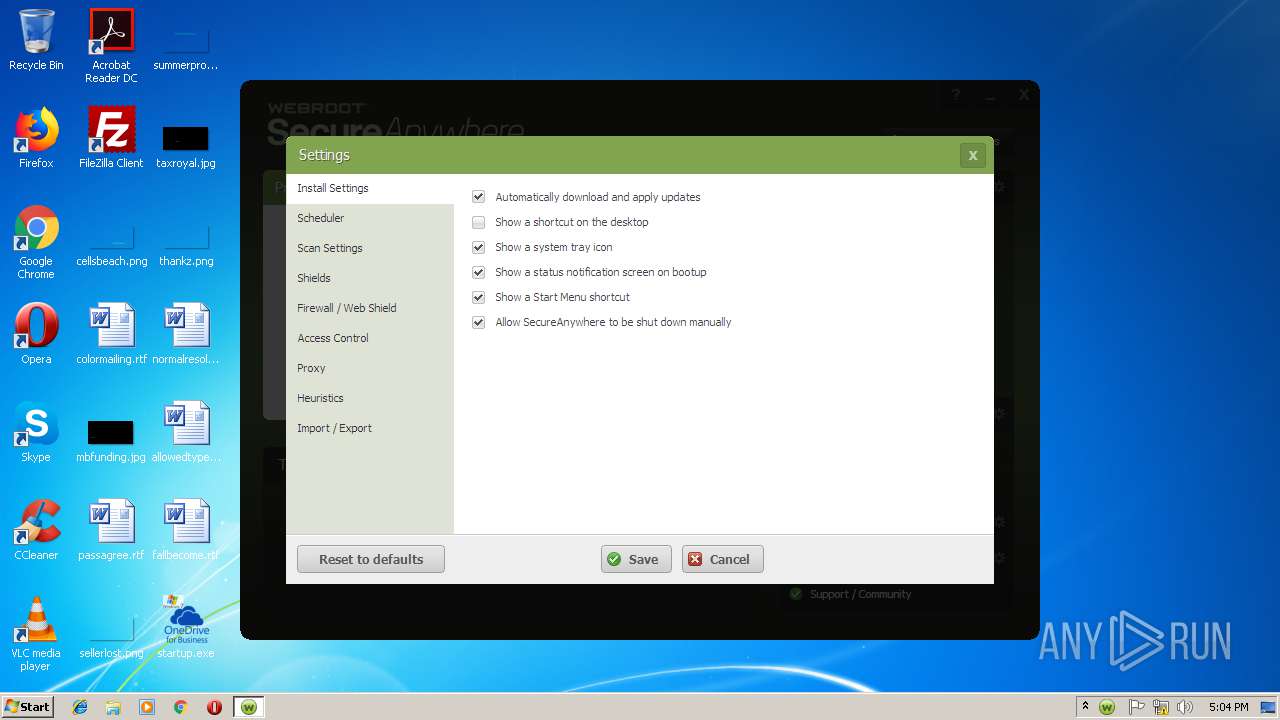
Task: Click Support / Community in Webroot window
Action: coord(860,594)
